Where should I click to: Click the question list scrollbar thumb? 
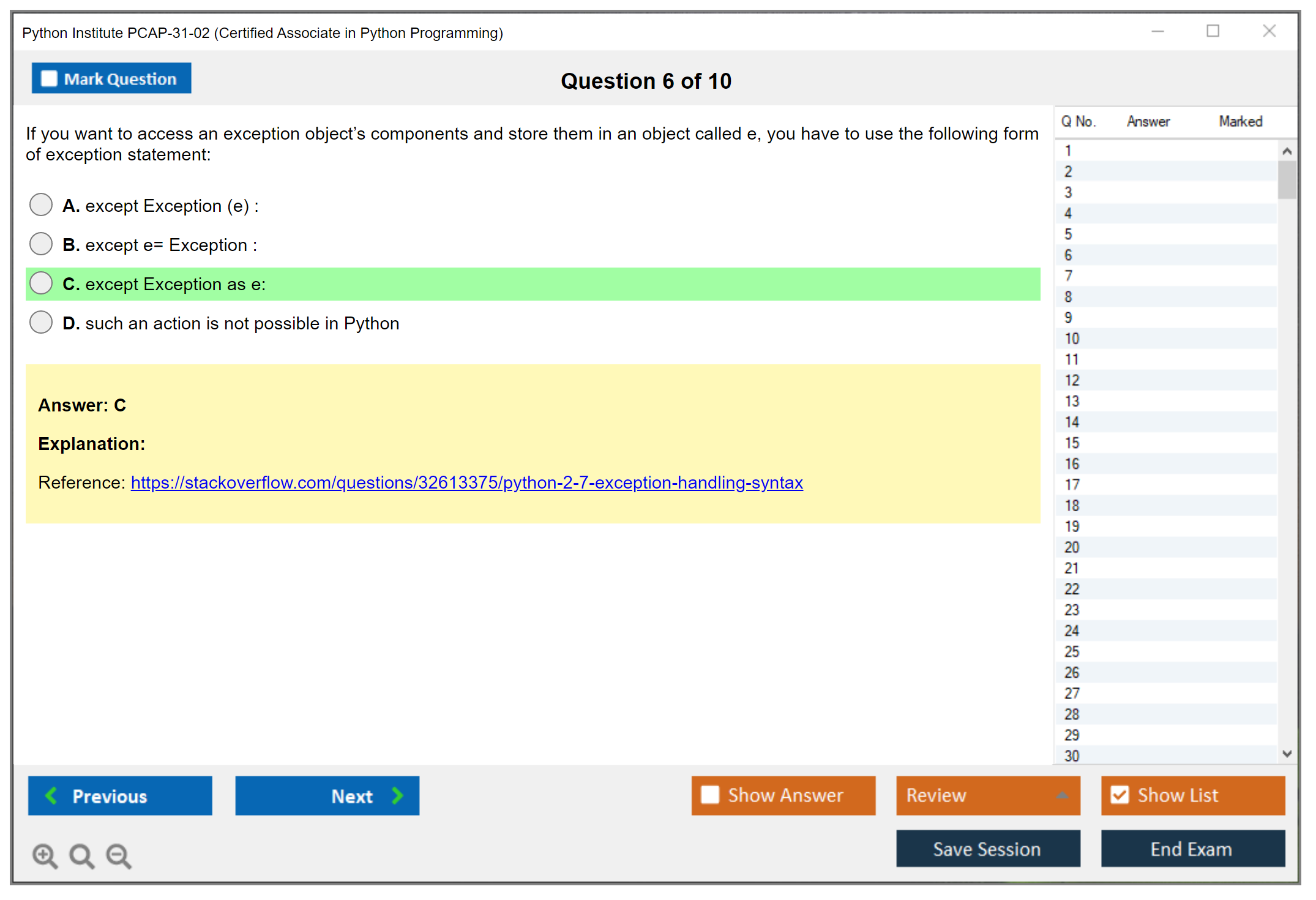click(x=1287, y=179)
